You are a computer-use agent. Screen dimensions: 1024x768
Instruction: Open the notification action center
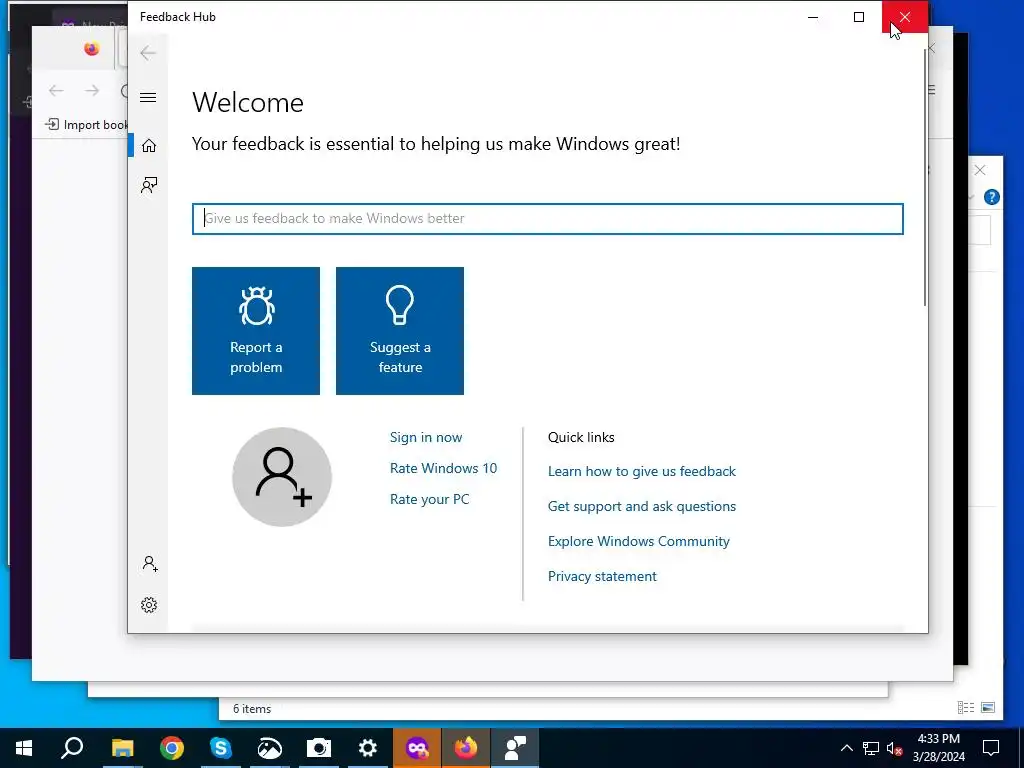pos(991,748)
